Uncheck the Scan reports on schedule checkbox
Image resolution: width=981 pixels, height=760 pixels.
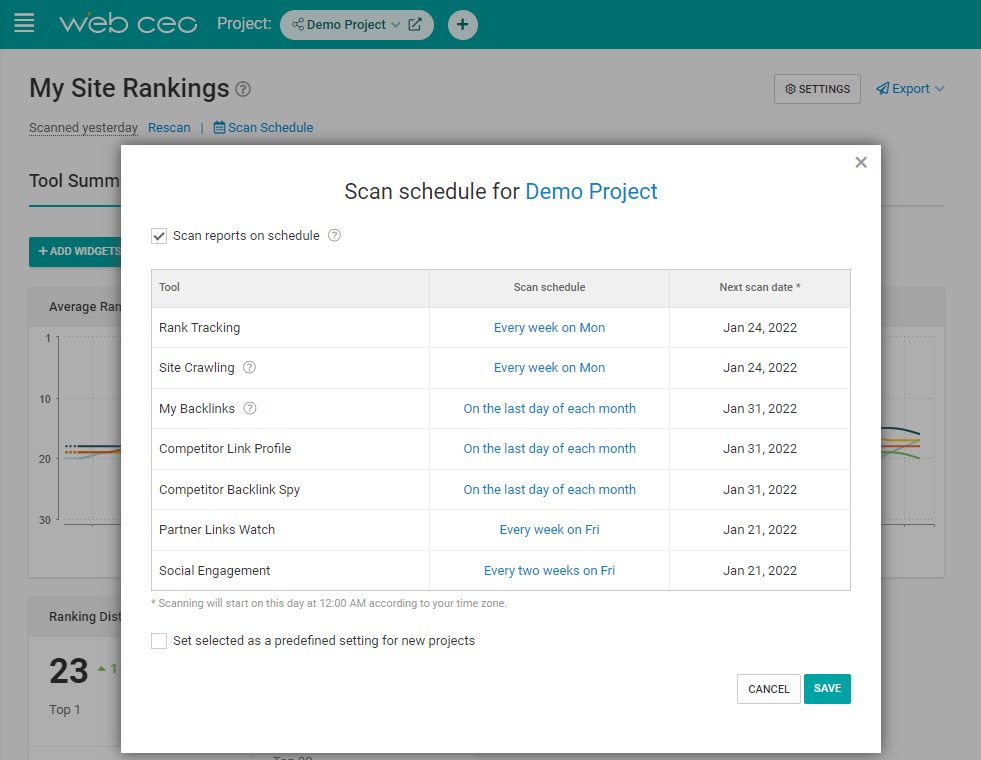159,236
